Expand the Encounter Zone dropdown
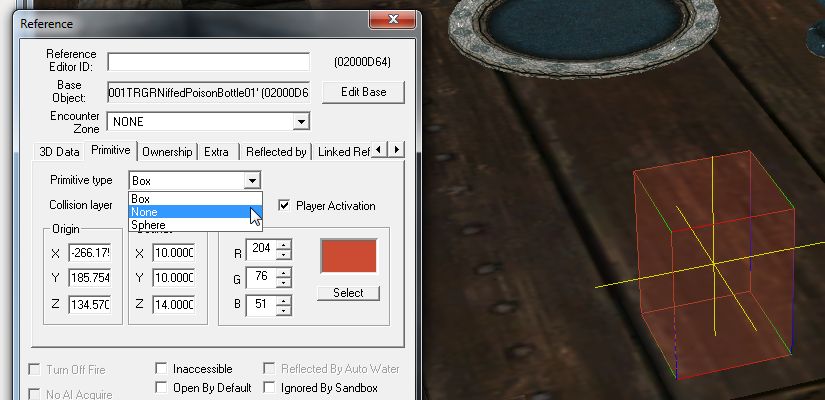 pyautogui.click(x=301, y=122)
